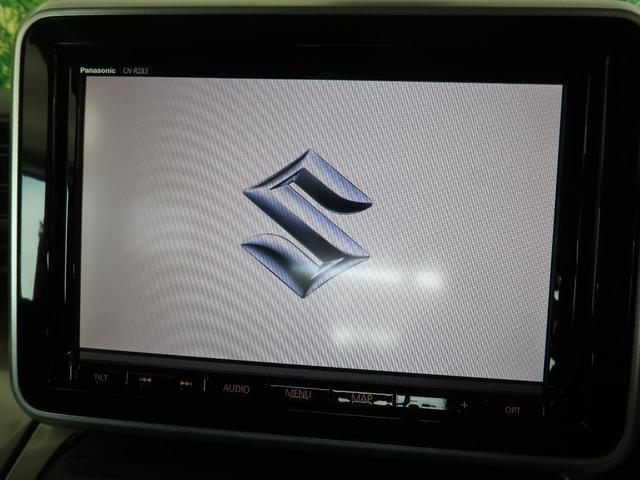This screenshot has height=480, width=640.
Task: Open the MENU screen
Action: click(298, 394)
